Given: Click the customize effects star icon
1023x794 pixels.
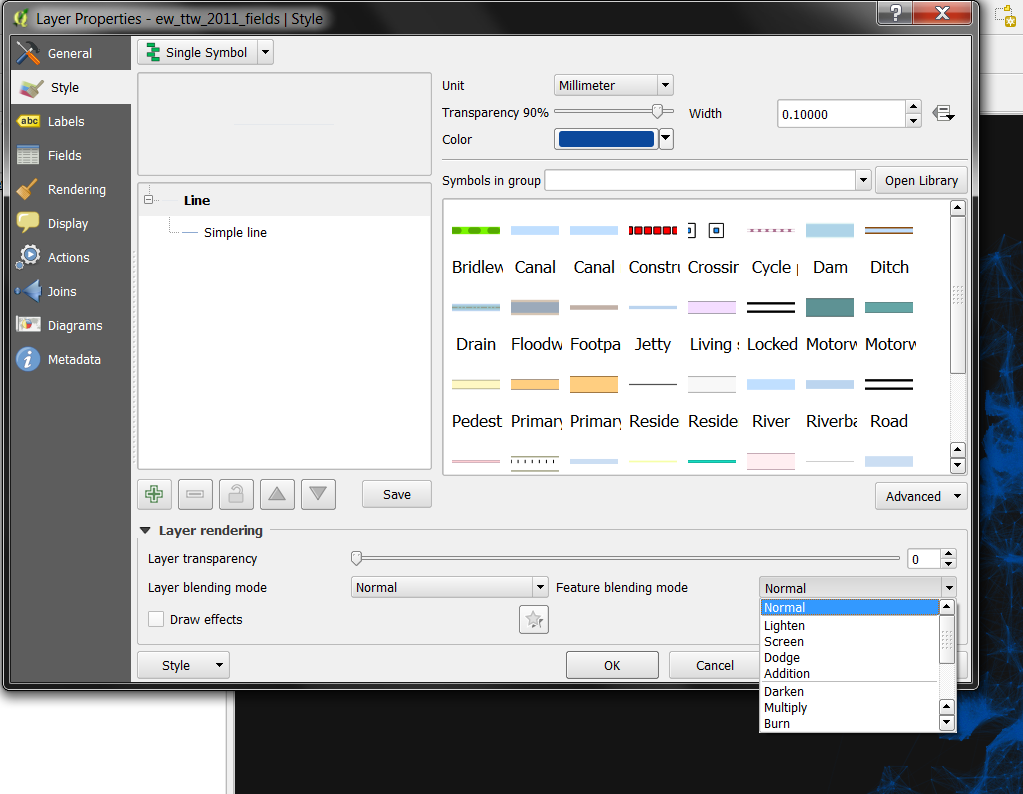Looking at the screenshot, I should click(534, 619).
